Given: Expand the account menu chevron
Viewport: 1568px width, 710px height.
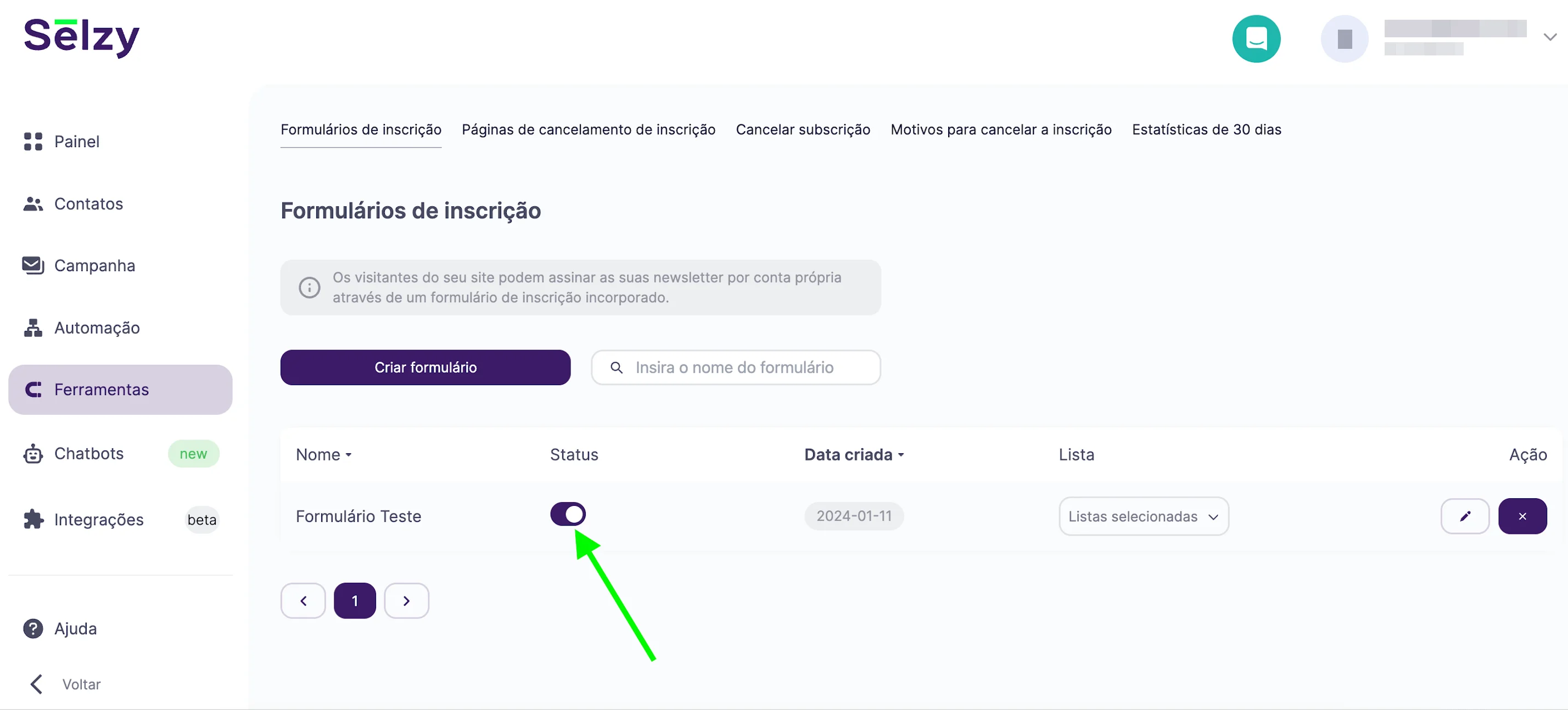Looking at the screenshot, I should pos(1550,37).
